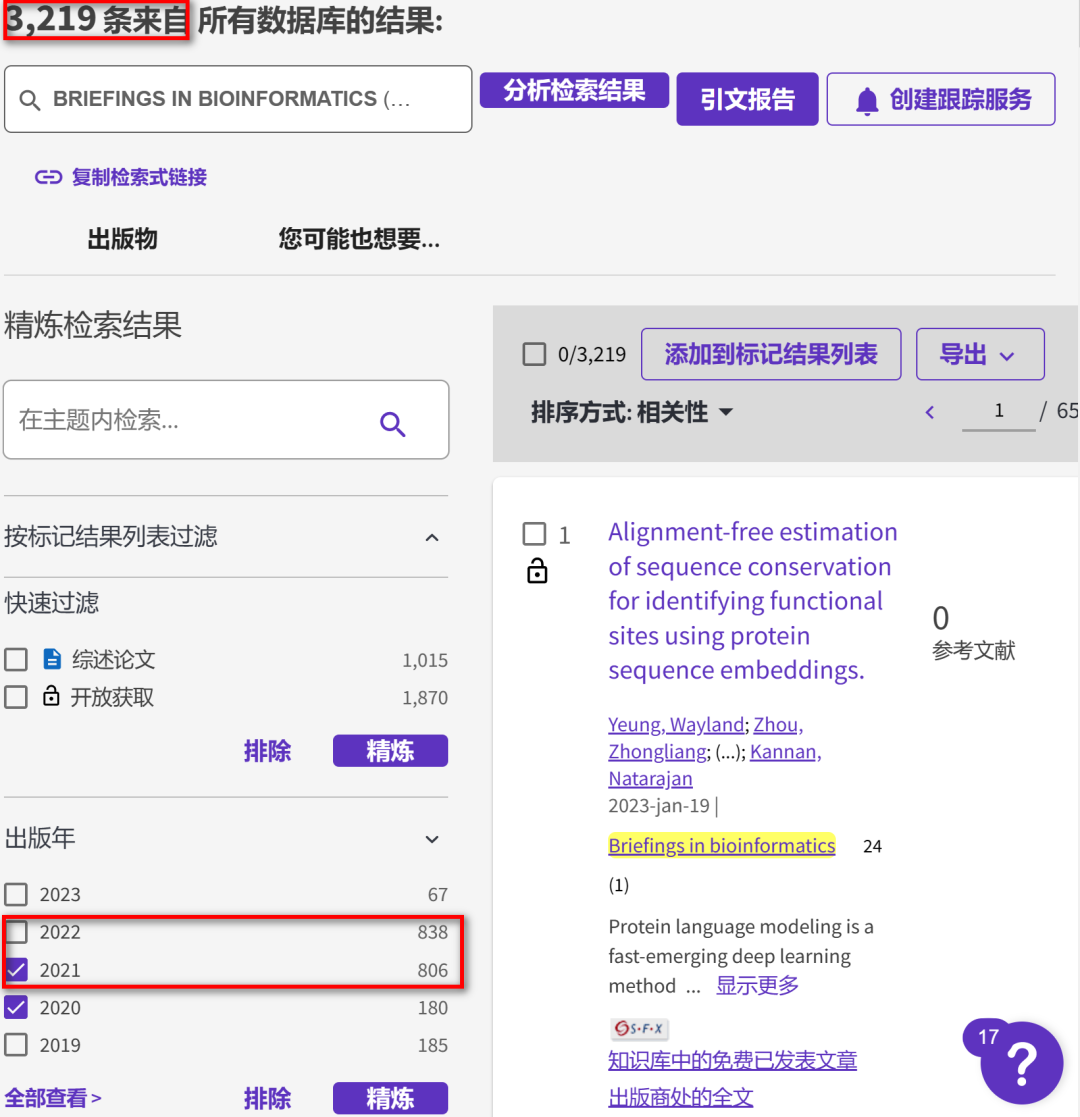
Task: Click the bell icon on 创建跟踪服务 button
Action: (x=868, y=99)
